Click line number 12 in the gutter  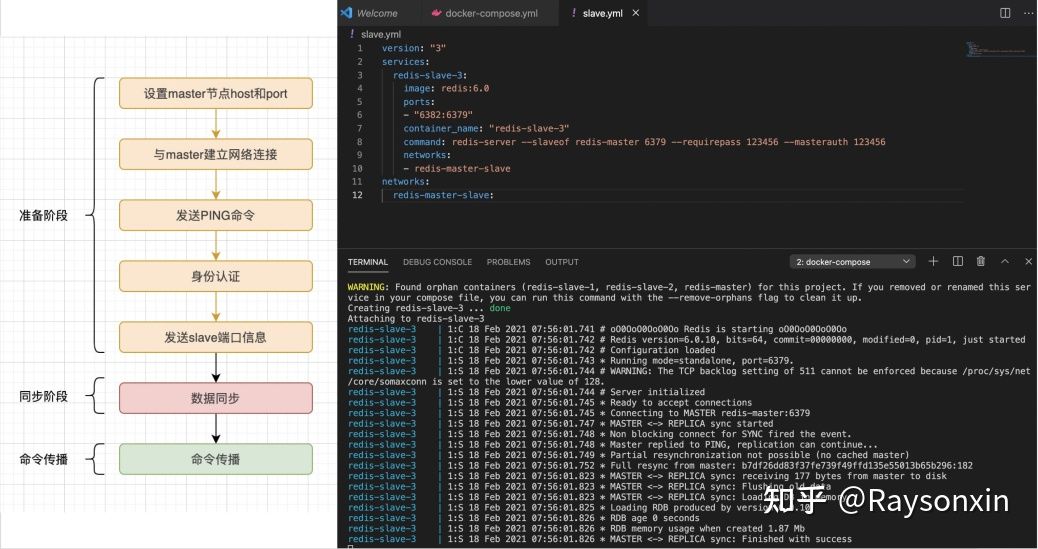click(357, 195)
